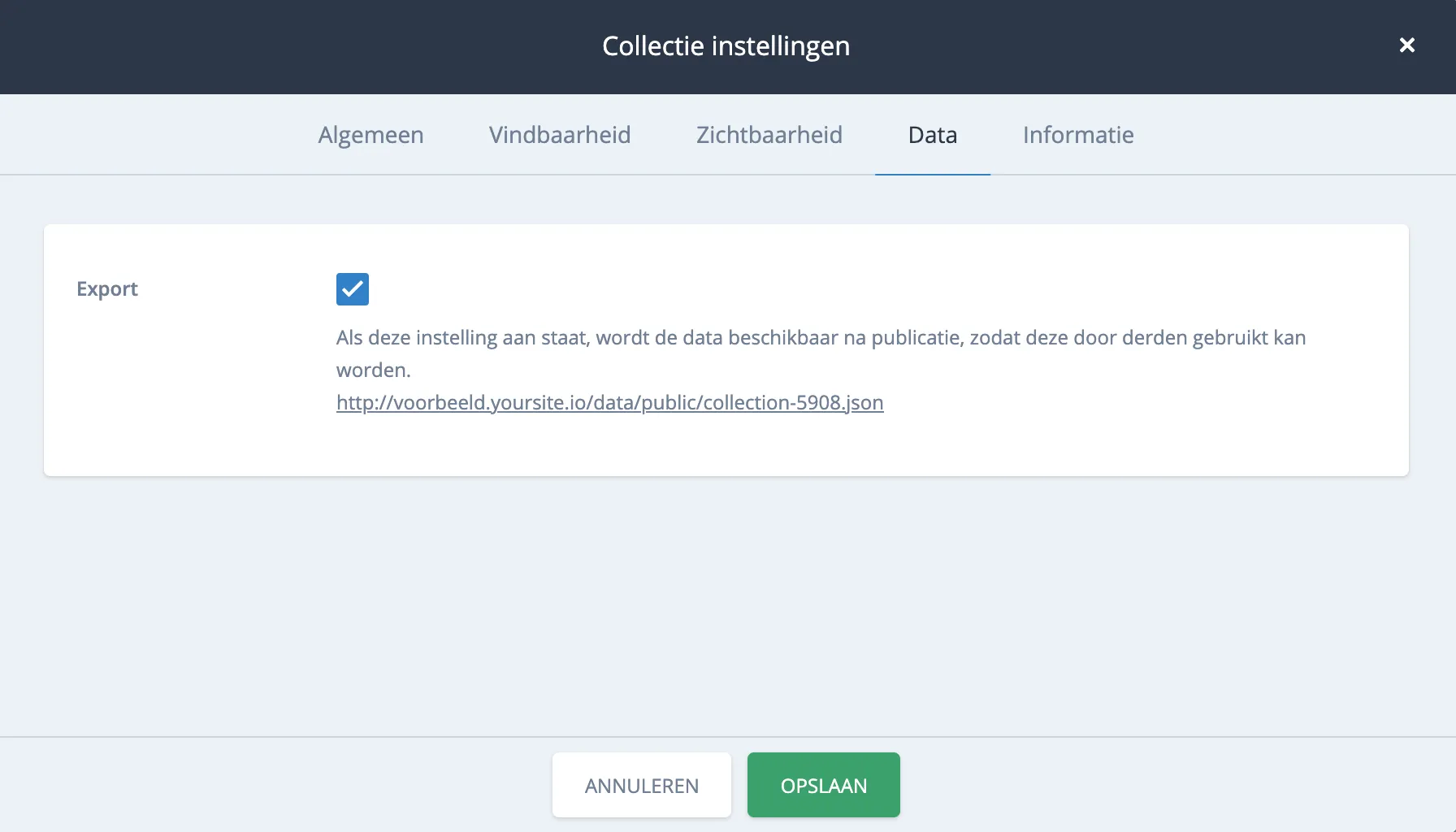The height and width of the screenshot is (832, 1456).
Task: Switch to the Algemeen tab
Action: coord(370,135)
